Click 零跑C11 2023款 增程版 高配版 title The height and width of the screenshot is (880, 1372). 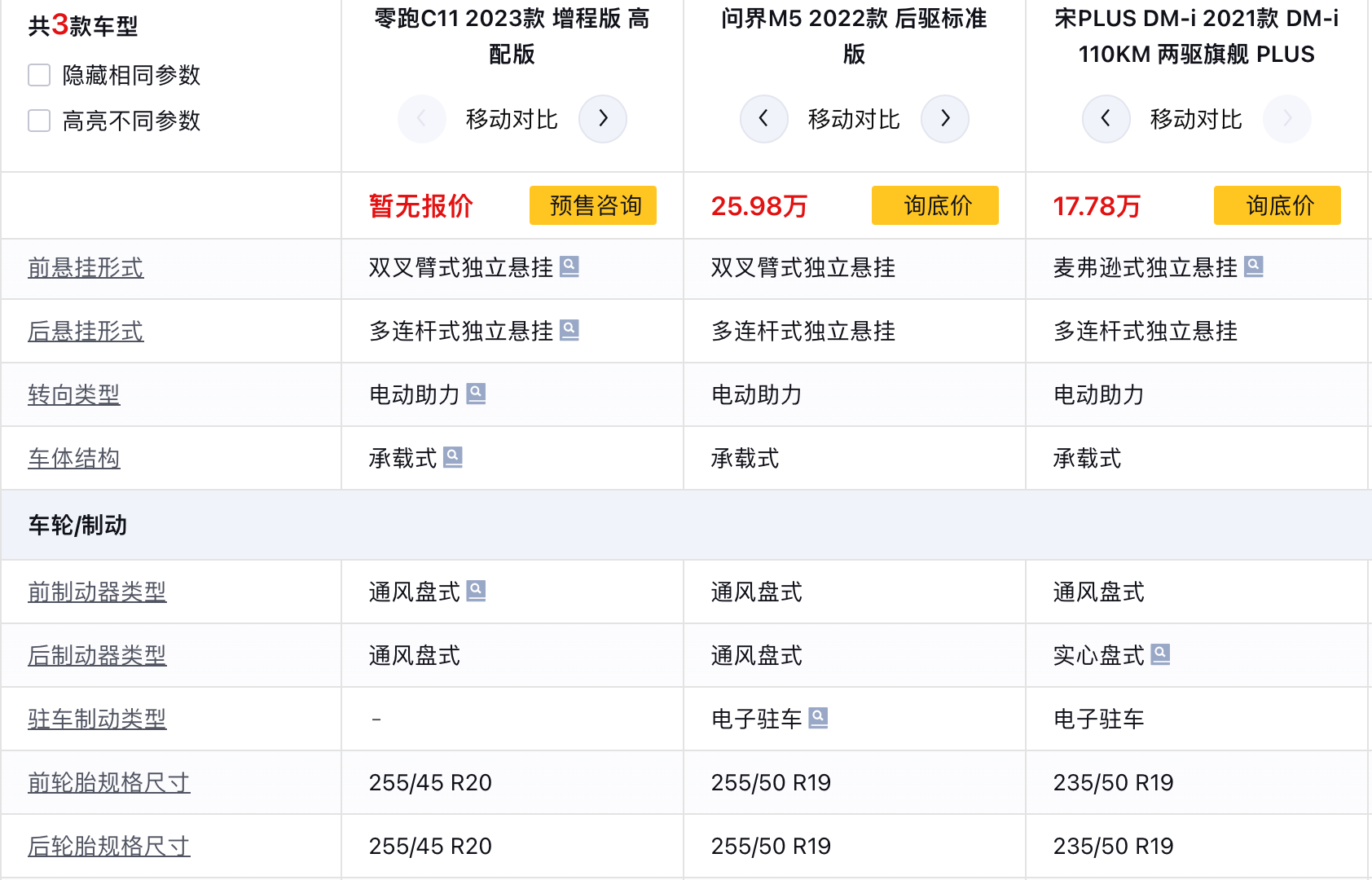pyautogui.click(x=512, y=37)
